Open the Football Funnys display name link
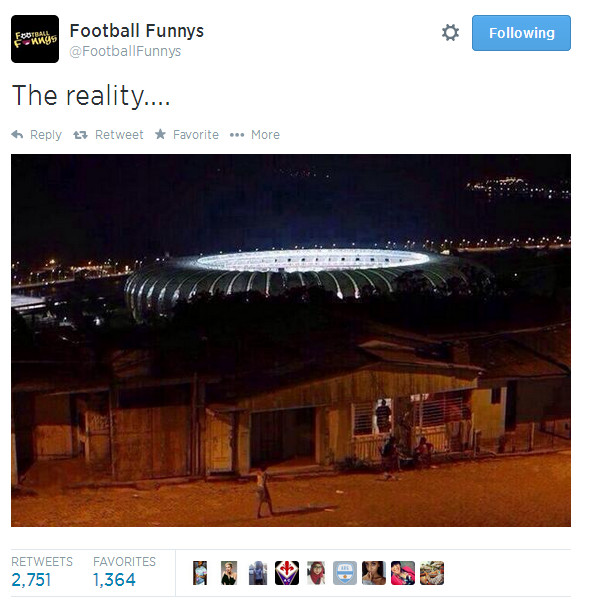 click(x=137, y=31)
